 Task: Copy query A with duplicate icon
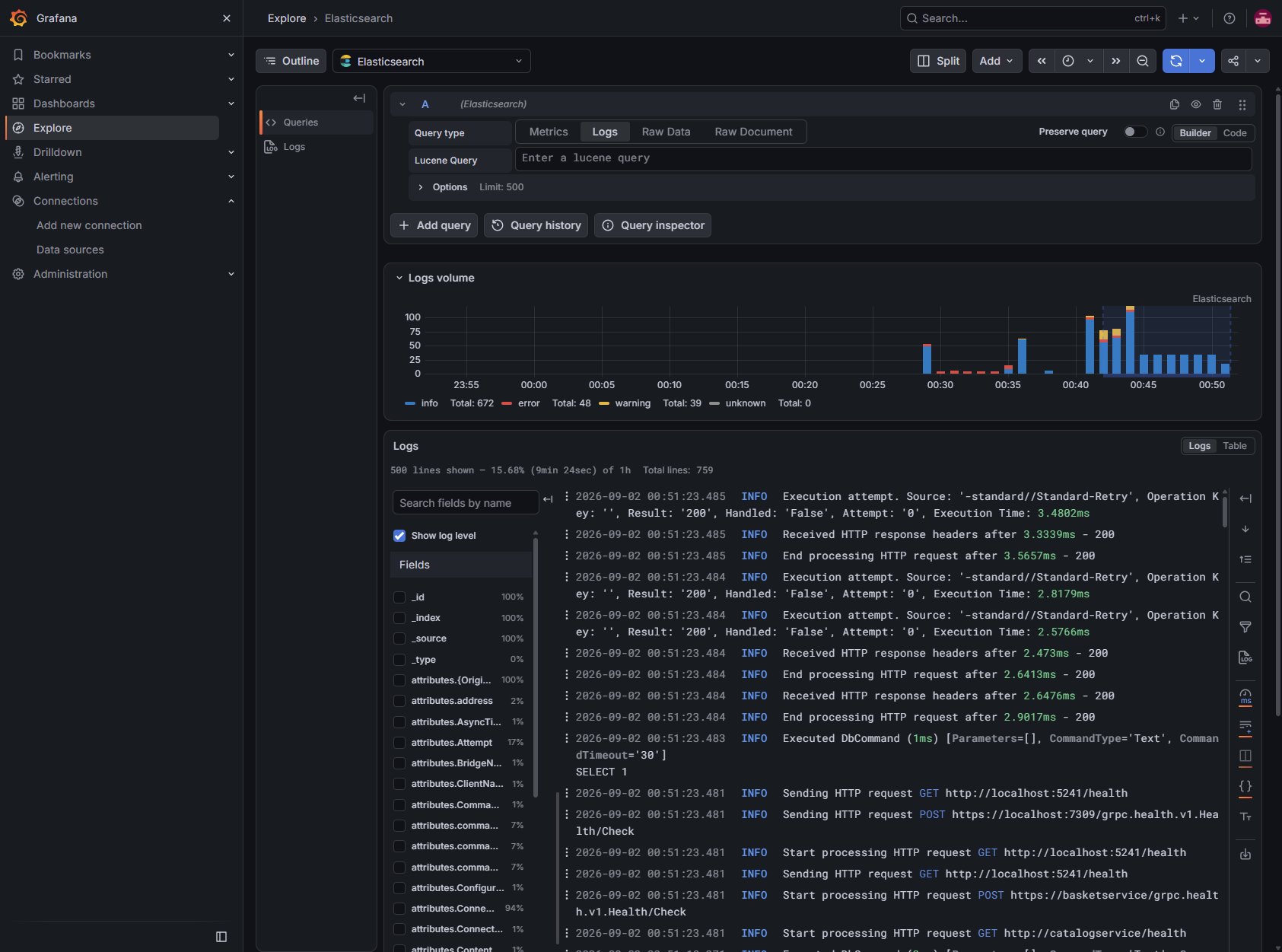1175,104
